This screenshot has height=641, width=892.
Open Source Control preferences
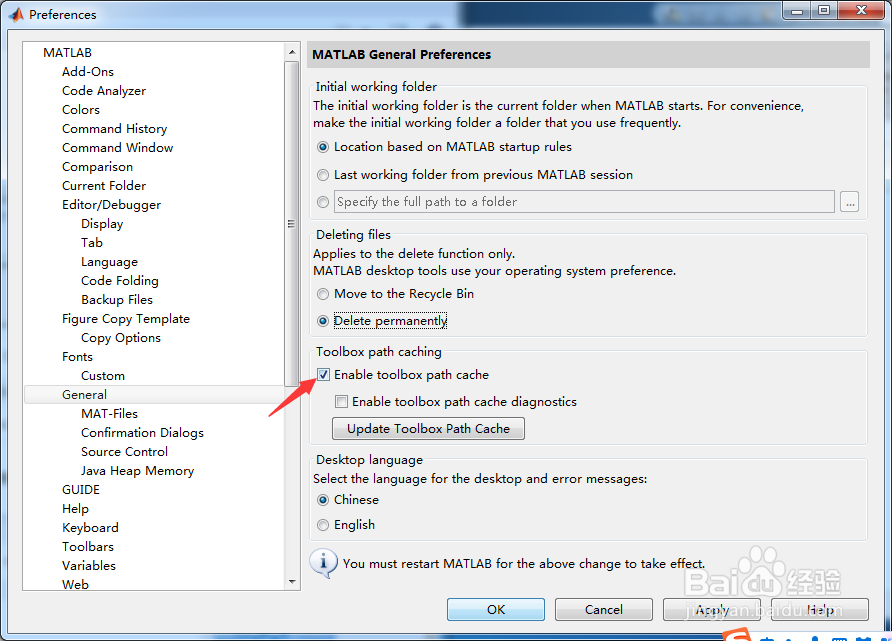click(124, 452)
